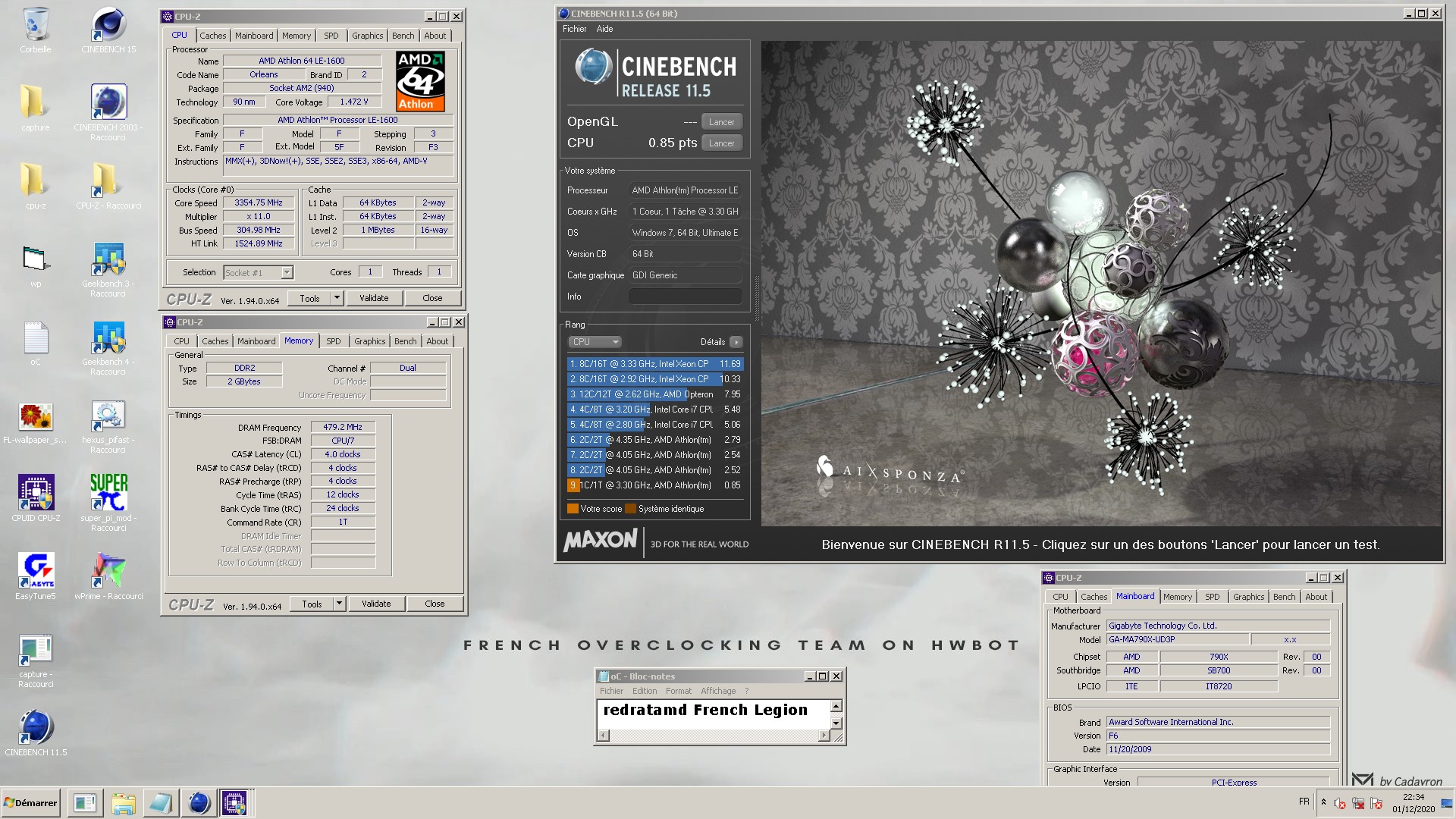Image resolution: width=1456 pixels, height=819 pixels.
Task: Open the Fichier menu in Cinebench
Action: 574,29
